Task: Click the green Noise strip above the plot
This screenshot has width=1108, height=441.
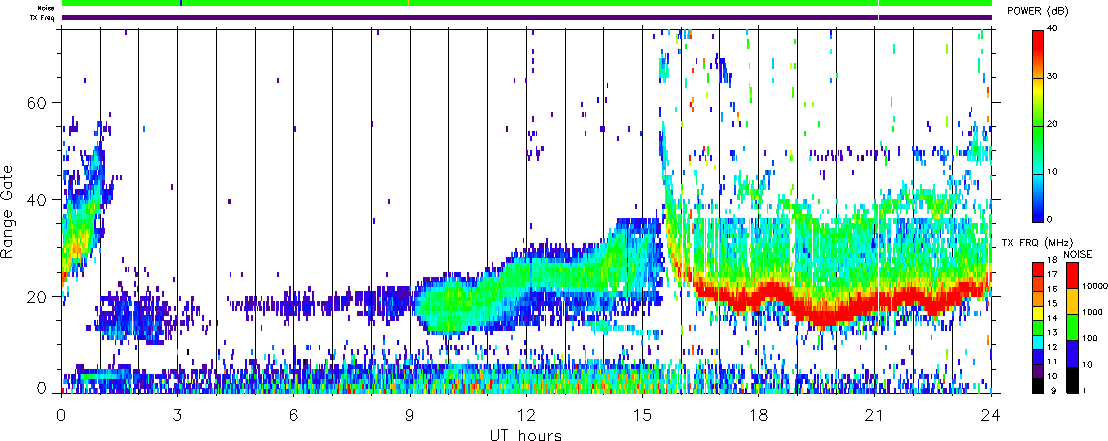Action: pyautogui.click(x=526, y=4)
